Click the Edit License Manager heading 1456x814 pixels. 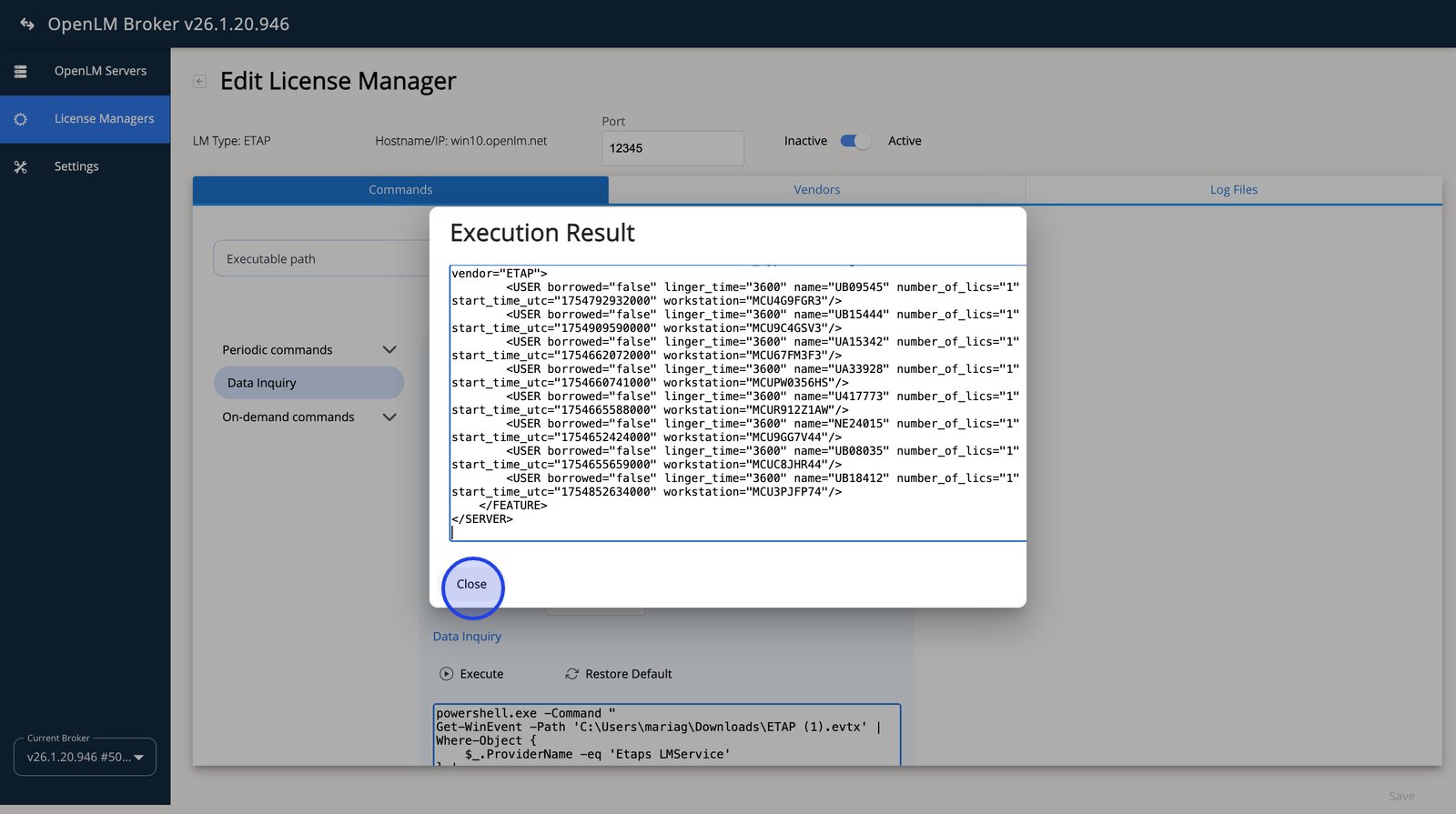(x=339, y=81)
